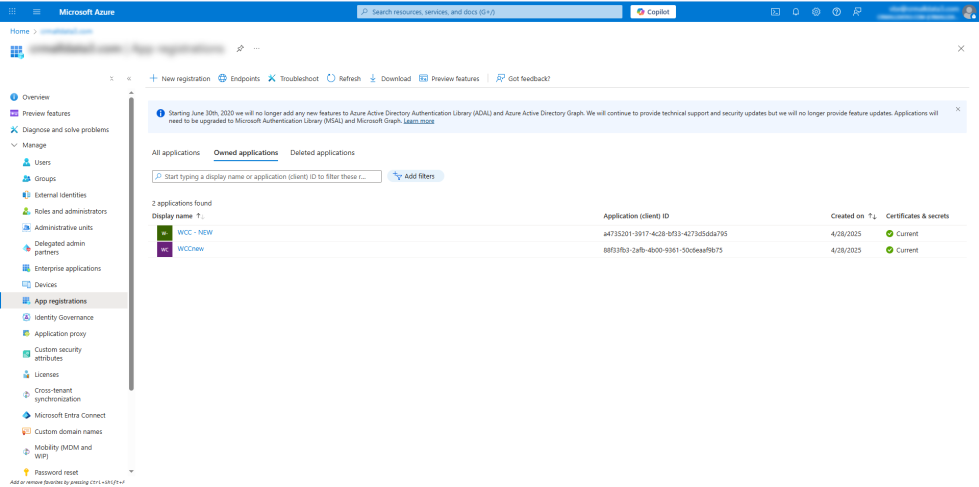Click the Users icon in sidebar

[x=26, y=162]
